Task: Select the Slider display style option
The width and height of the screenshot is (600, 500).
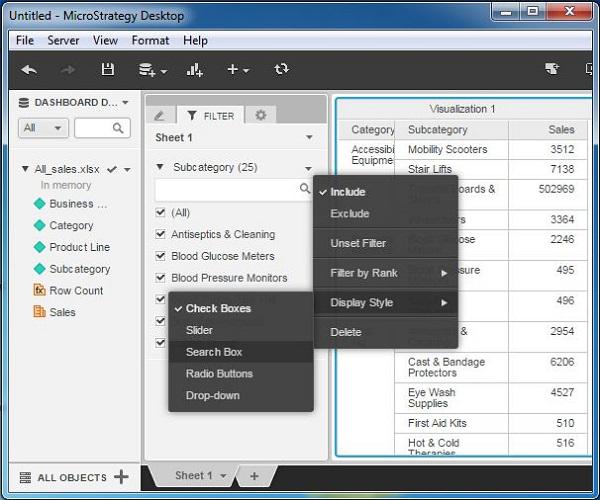Action: click(x=199, y=330)
